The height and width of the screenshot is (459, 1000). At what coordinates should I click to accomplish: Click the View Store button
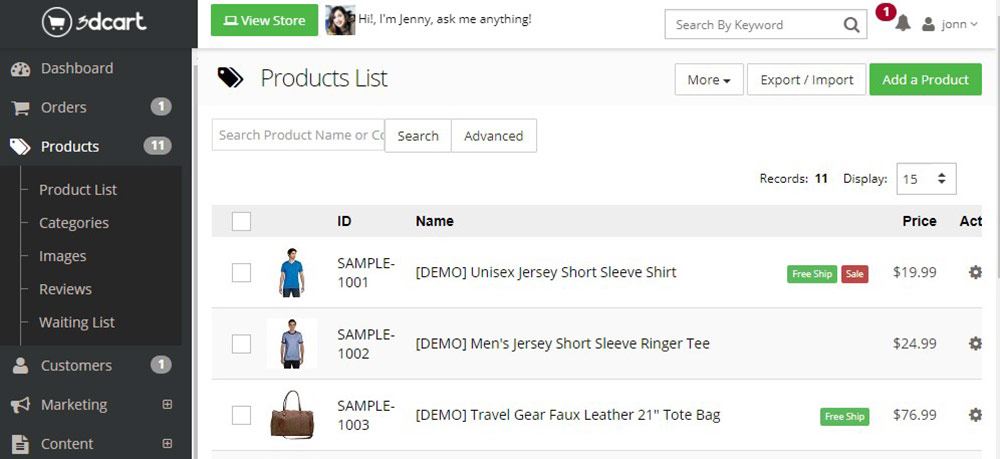pos(264,20)
